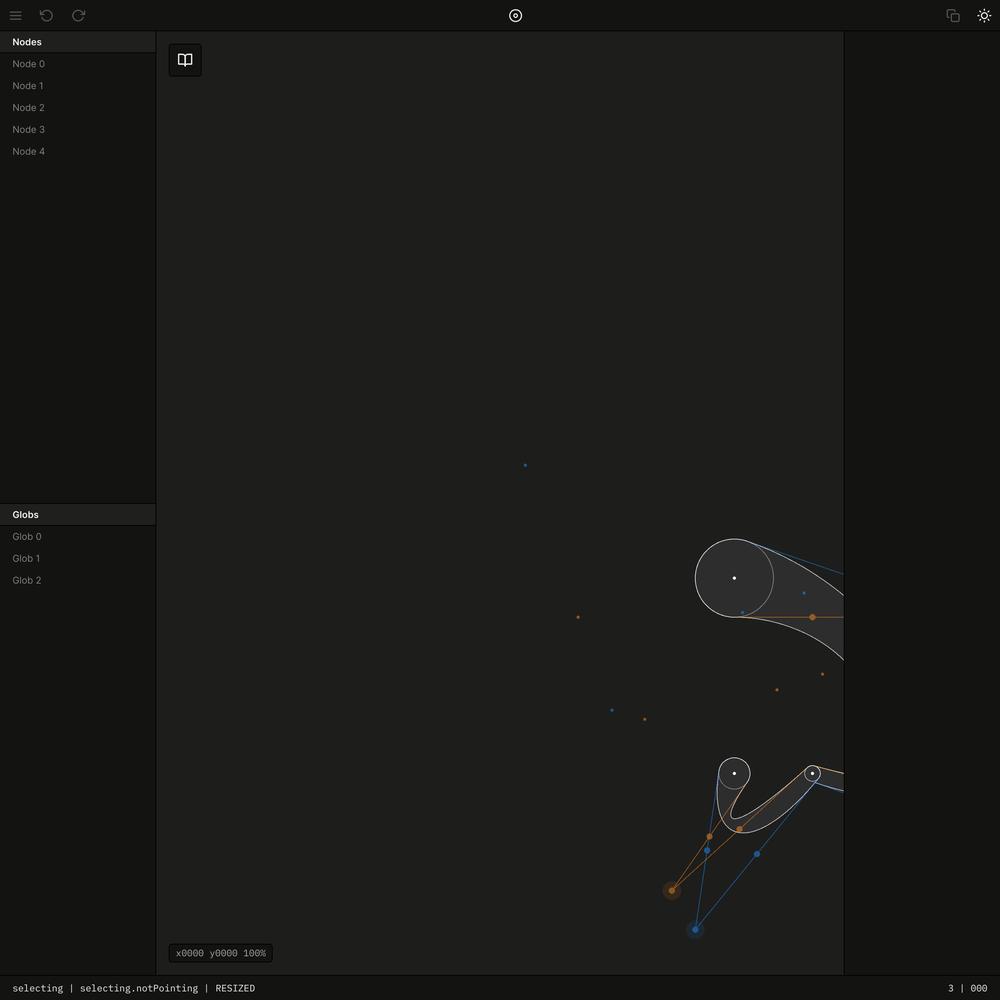
Task: Select Node 2 in the list
Action: pos(78,108)
